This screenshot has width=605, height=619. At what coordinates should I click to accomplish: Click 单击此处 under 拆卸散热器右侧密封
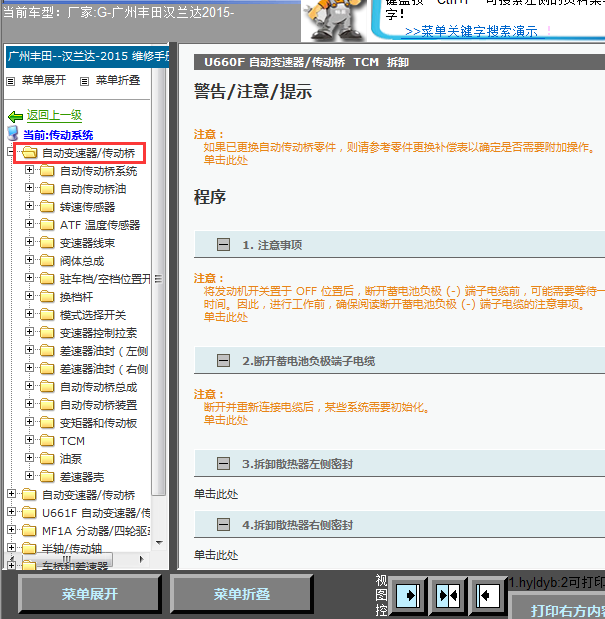point(216,555)
